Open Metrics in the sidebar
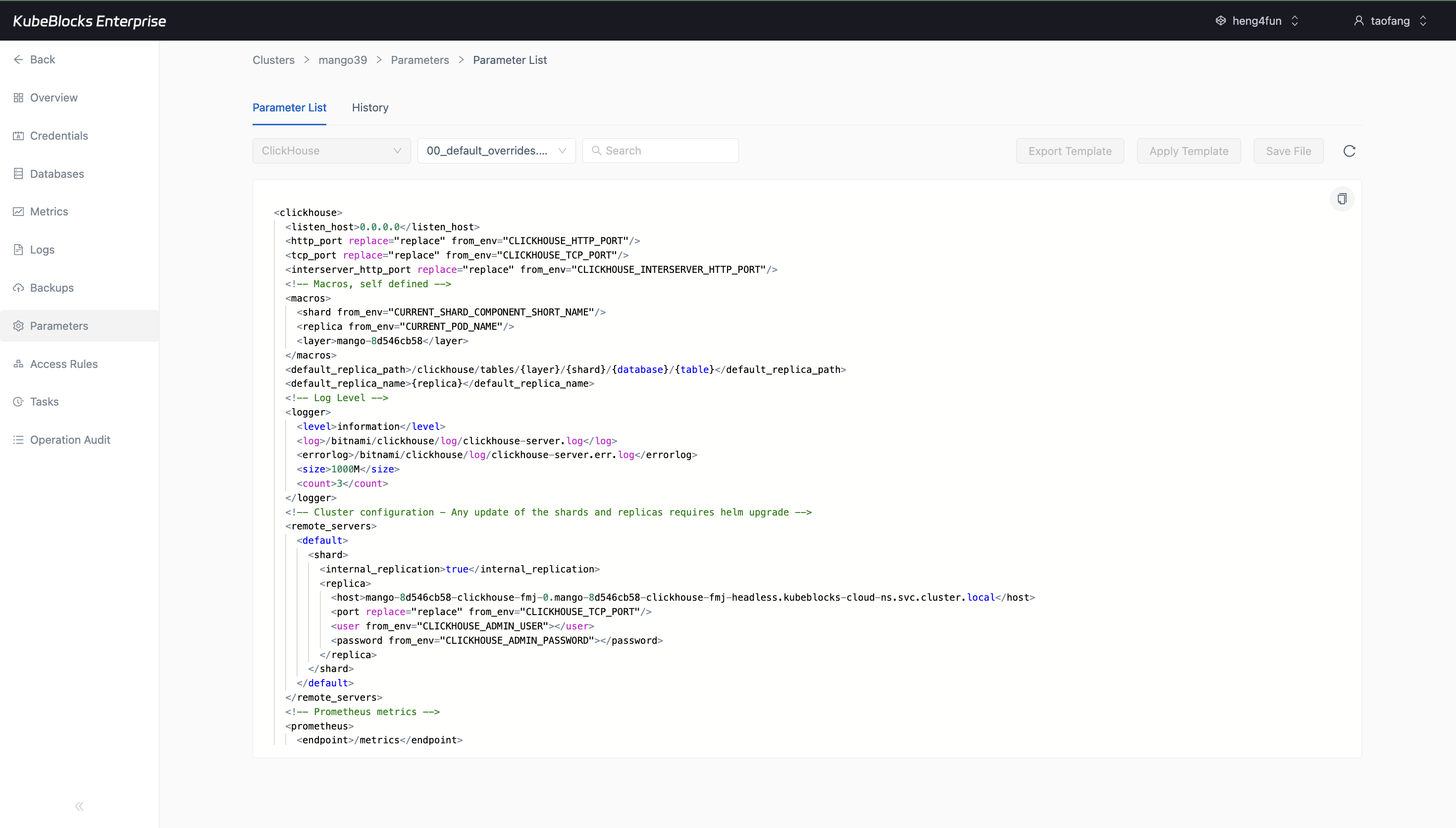This screenshot has width=1456, height=828. pos(80,211)
